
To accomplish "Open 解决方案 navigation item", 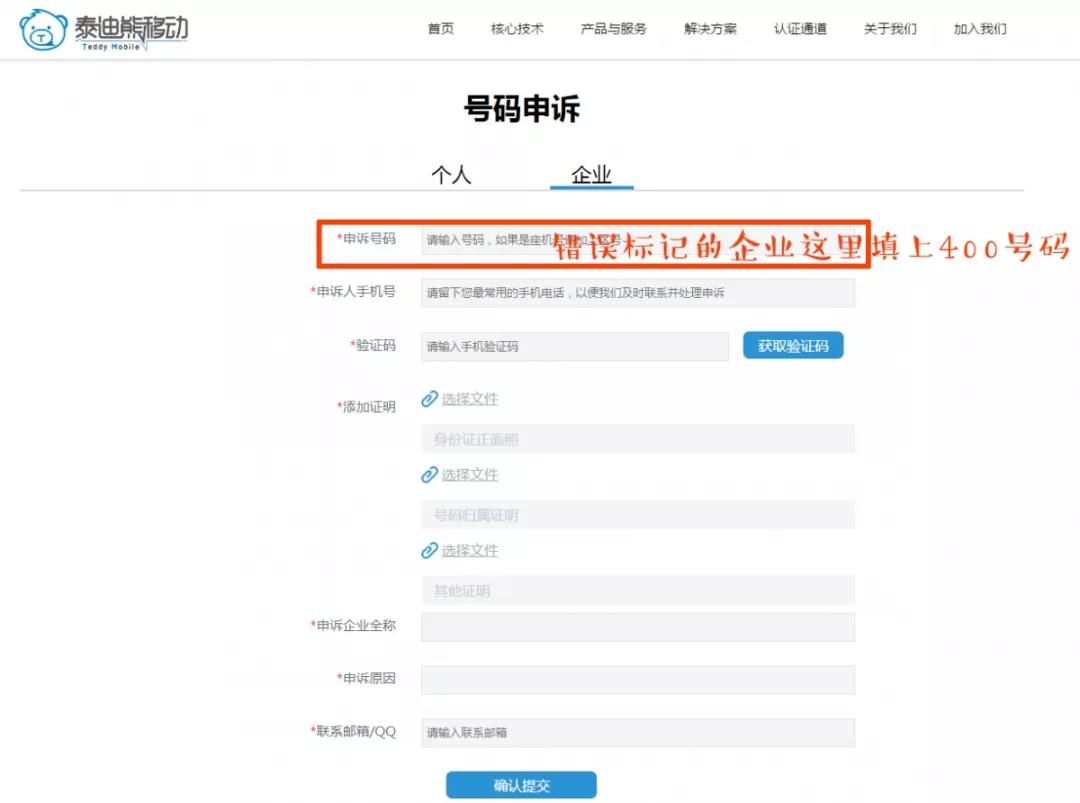I will click(710, 29).
